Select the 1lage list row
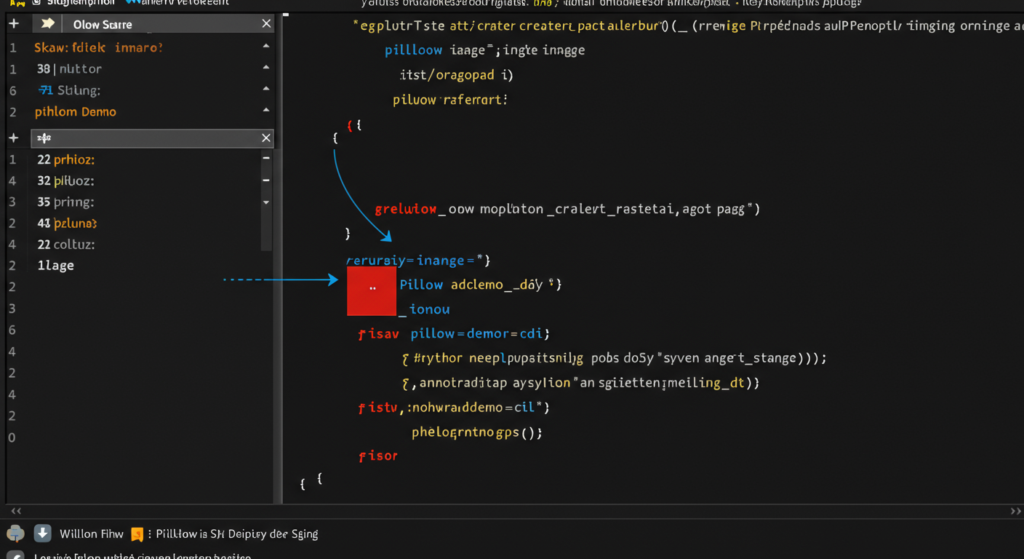The image size is (1024, 559). tap(56, 265)
